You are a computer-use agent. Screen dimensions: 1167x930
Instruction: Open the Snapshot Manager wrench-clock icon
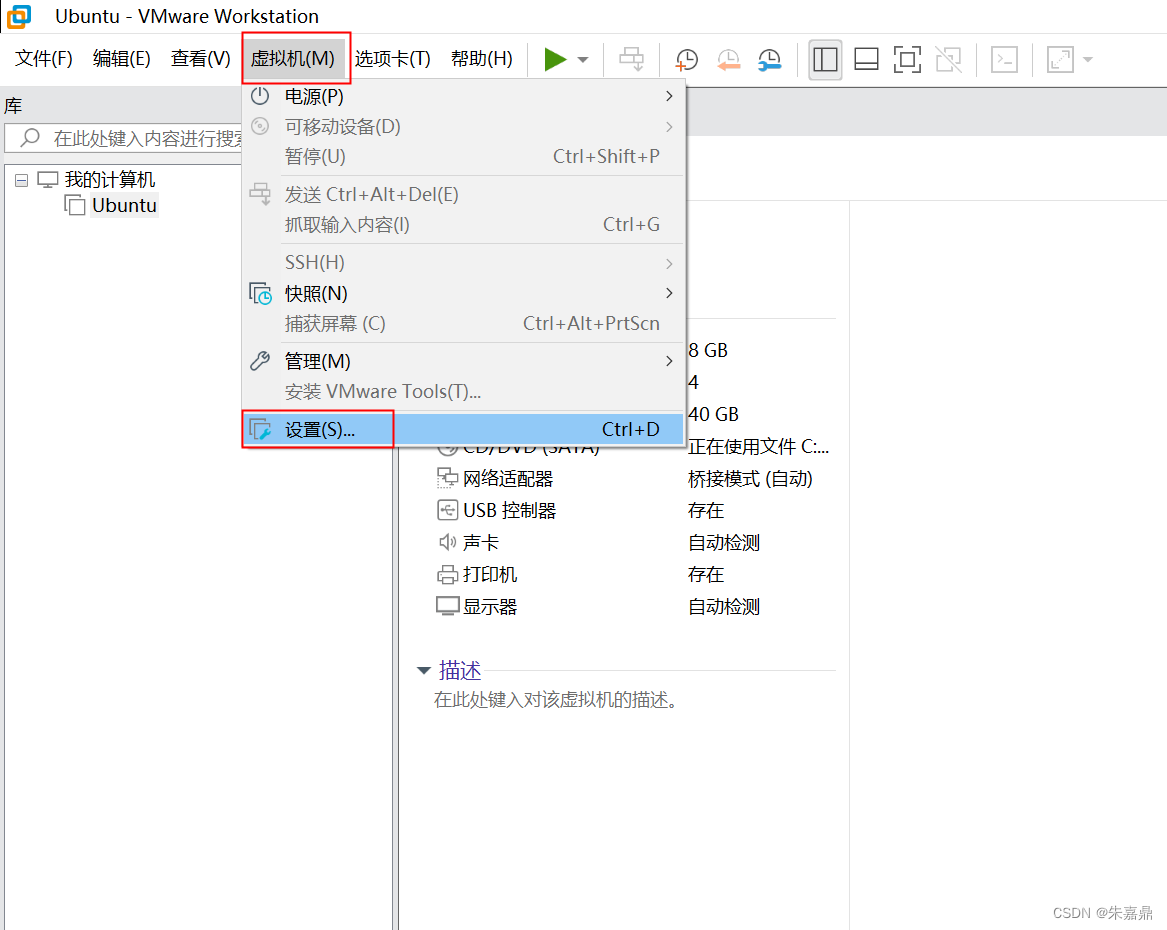pos(770,60)
